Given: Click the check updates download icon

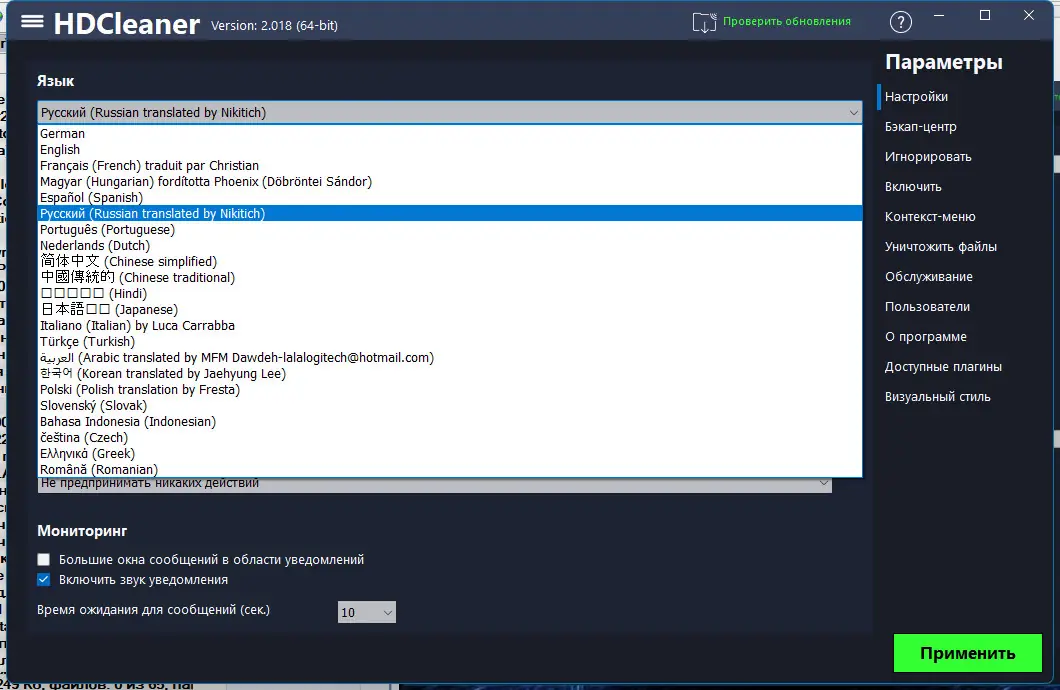Looking at the screenshot, I should (704, 22).
